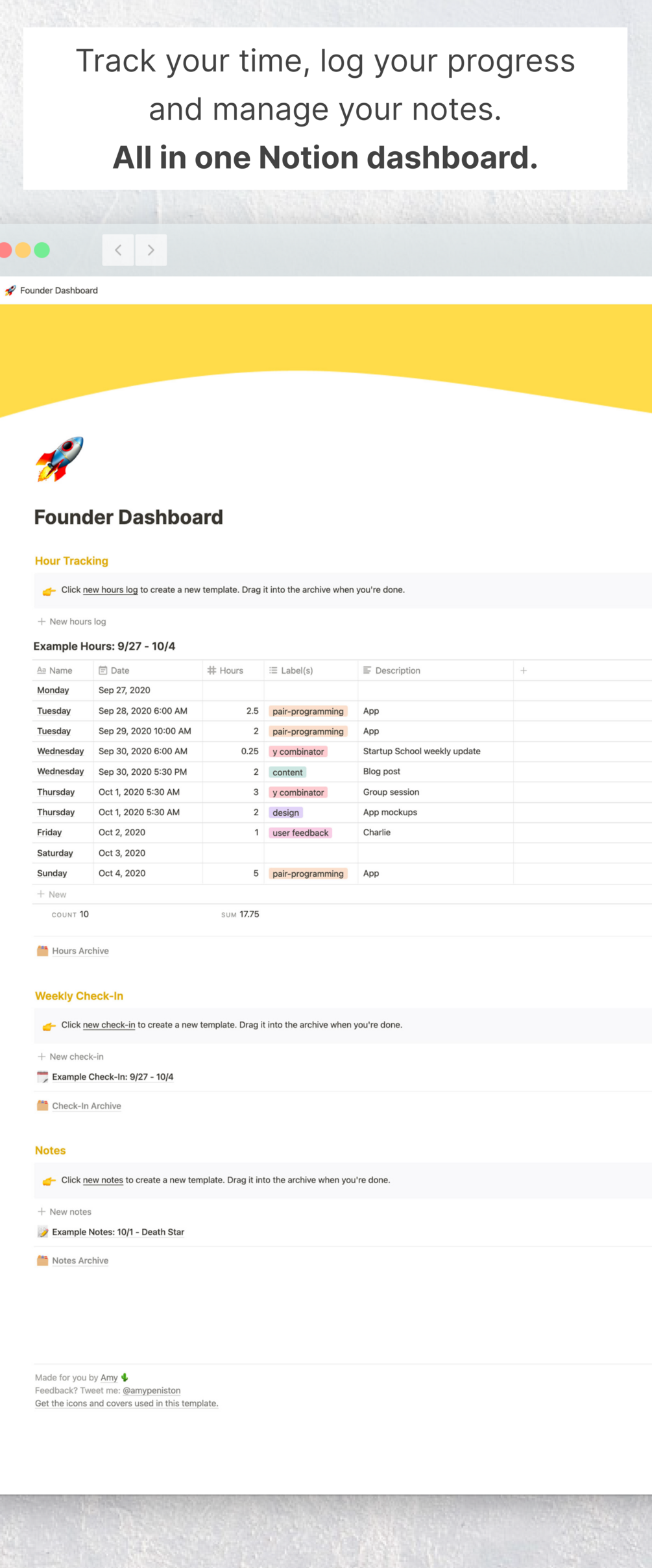The image size is (652, 1568).
Task: Click the Blog post description cell
Action: tap(436, 772)
